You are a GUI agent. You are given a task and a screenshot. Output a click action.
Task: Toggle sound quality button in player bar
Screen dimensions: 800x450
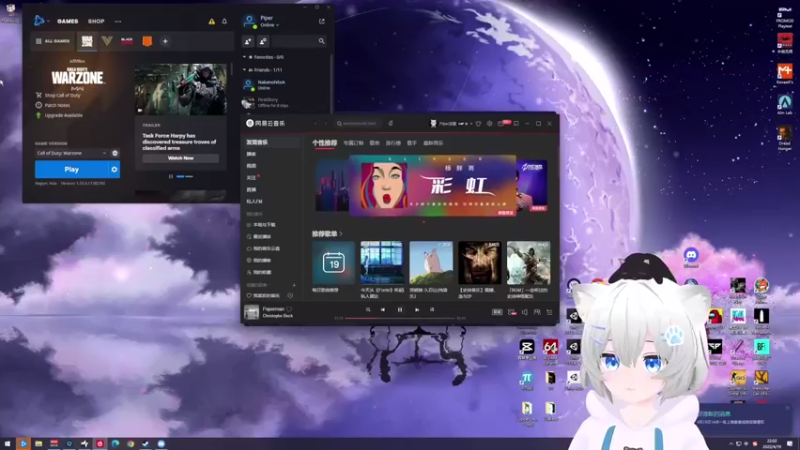(x=497, y=312)
